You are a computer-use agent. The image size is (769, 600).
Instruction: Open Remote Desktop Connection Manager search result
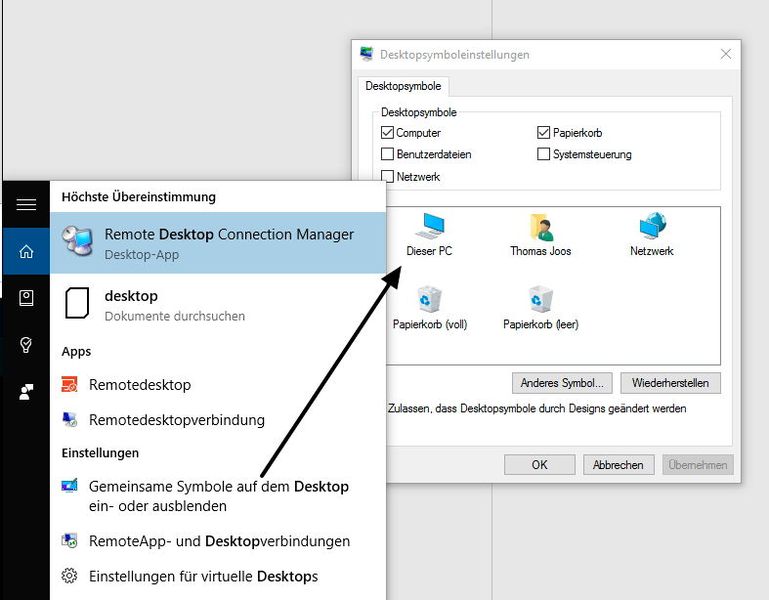[218, 243]
